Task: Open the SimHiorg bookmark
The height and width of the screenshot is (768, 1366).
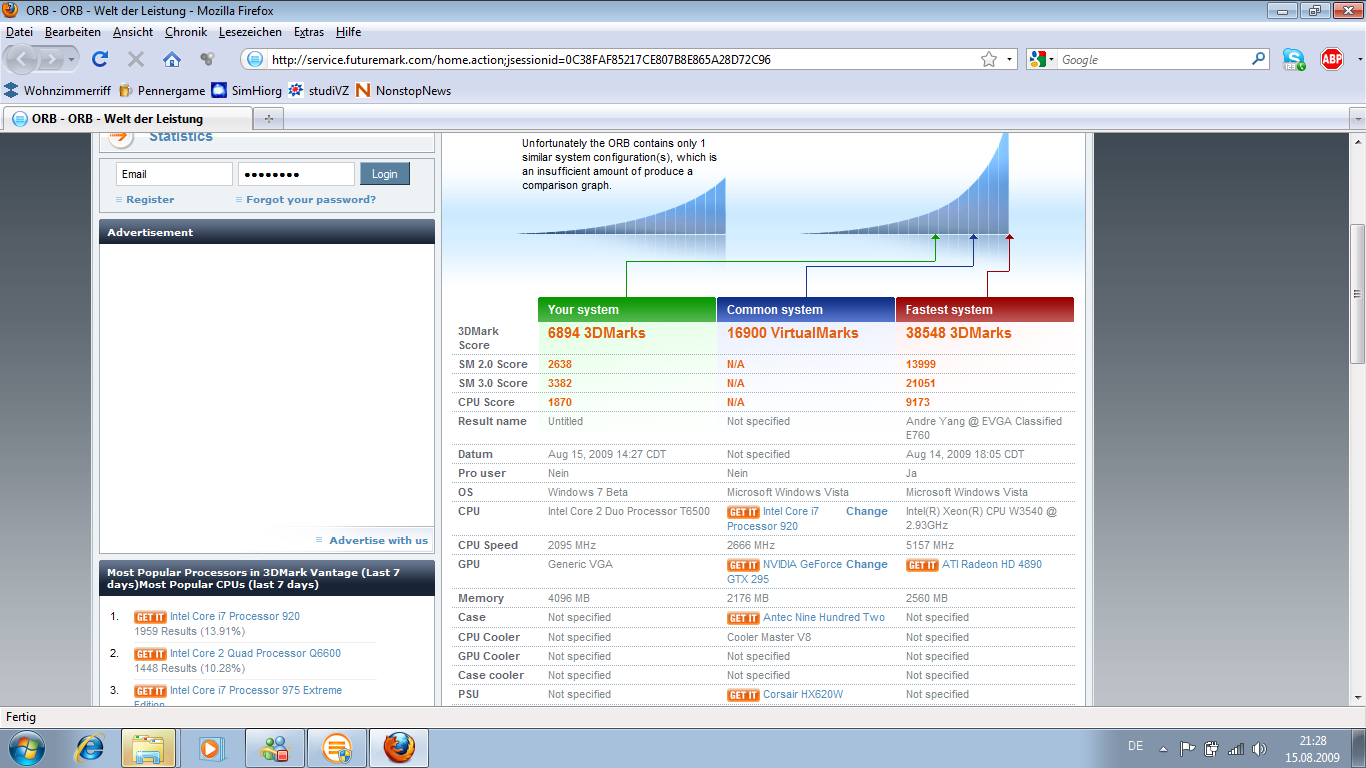Action: click(x=246, y=91)
